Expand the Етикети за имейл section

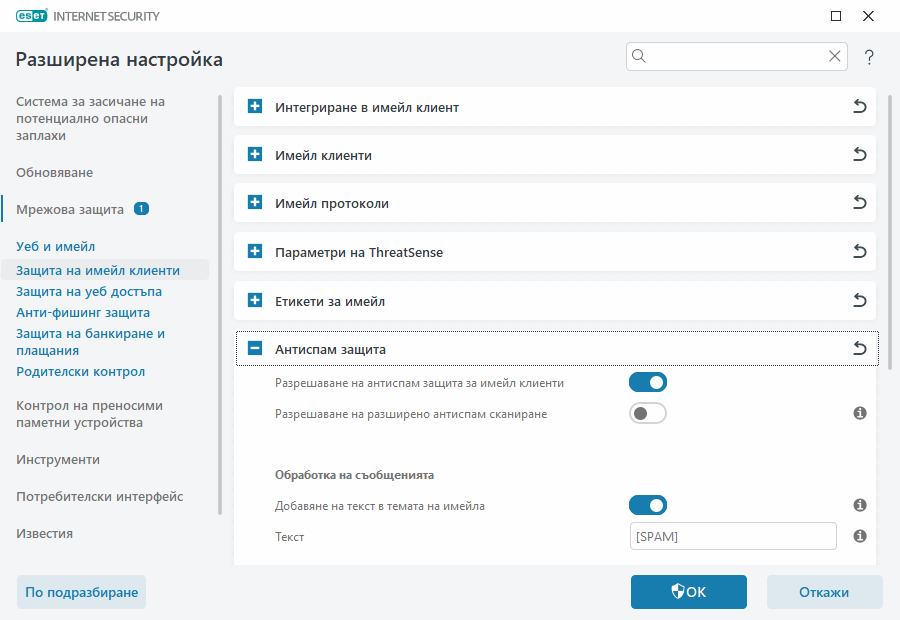(x=255, y=301)
